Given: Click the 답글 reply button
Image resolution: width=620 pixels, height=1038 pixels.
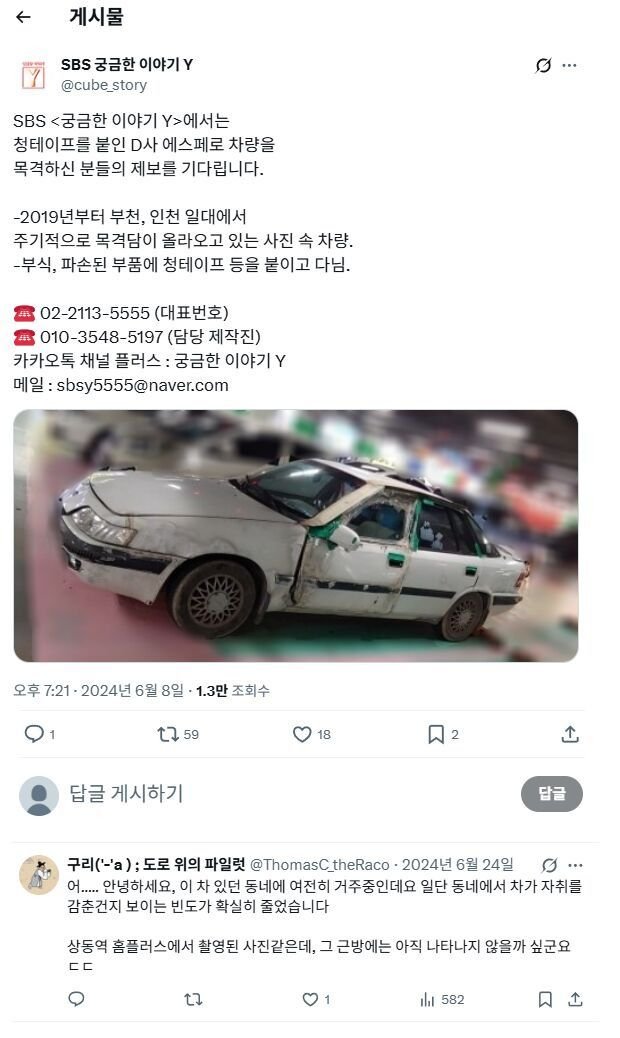Looking at the screenshot, I should tap(552, 794).
